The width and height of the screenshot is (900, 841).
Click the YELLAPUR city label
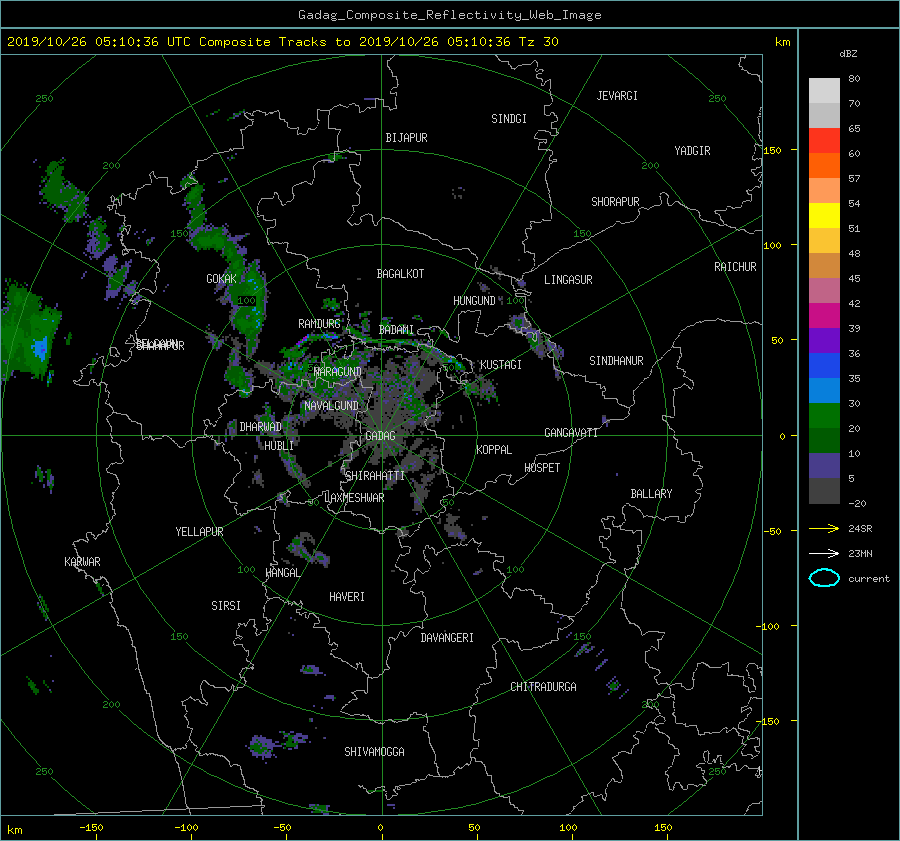pos(199,532)
